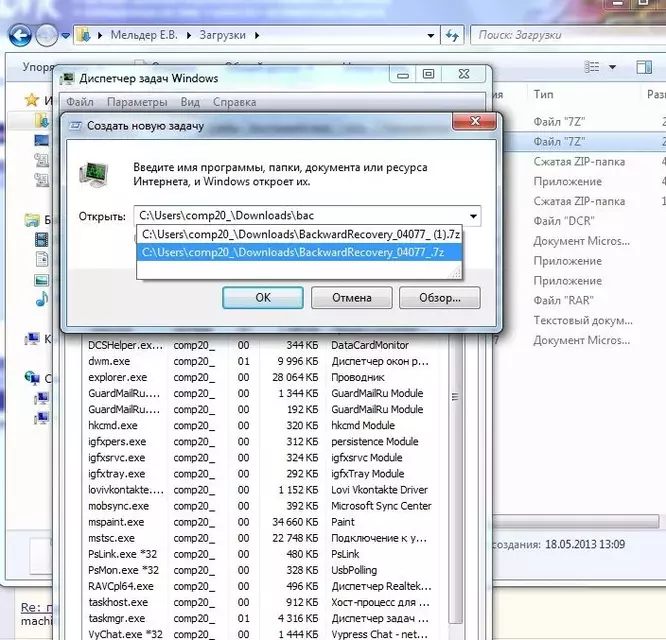Click the Тип column header in Explorer
666x640 pixels.
(543, 94)
